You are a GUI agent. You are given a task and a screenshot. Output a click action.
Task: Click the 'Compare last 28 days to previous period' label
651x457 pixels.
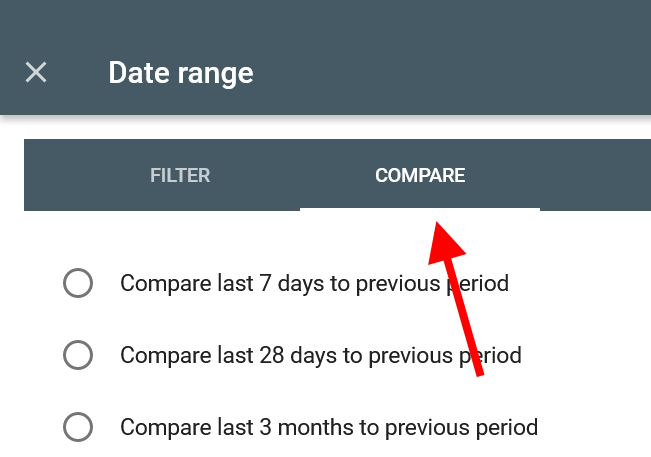(x=321, y=356)
